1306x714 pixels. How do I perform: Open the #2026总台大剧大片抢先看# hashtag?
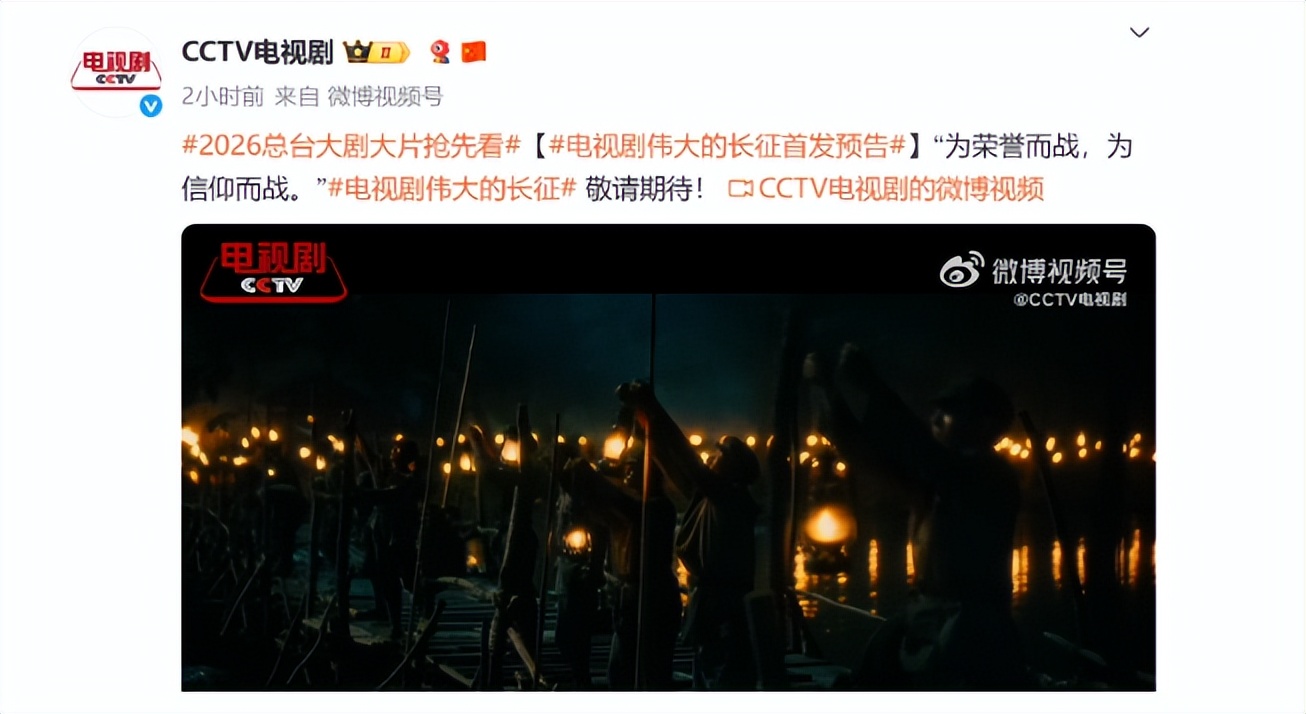click(351, 146)
